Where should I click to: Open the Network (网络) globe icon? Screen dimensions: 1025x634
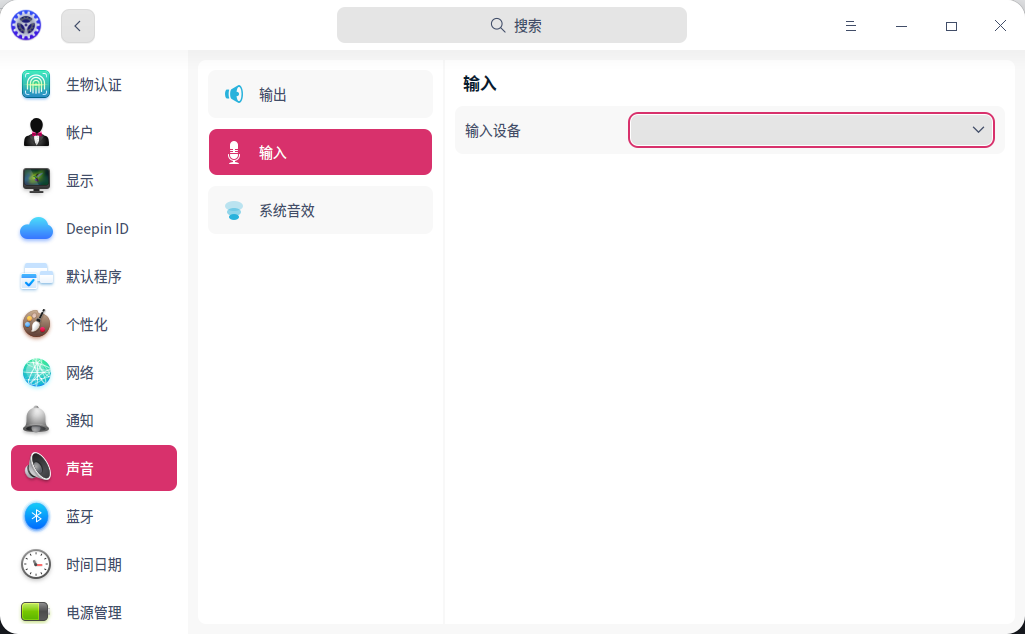[36, 373]
